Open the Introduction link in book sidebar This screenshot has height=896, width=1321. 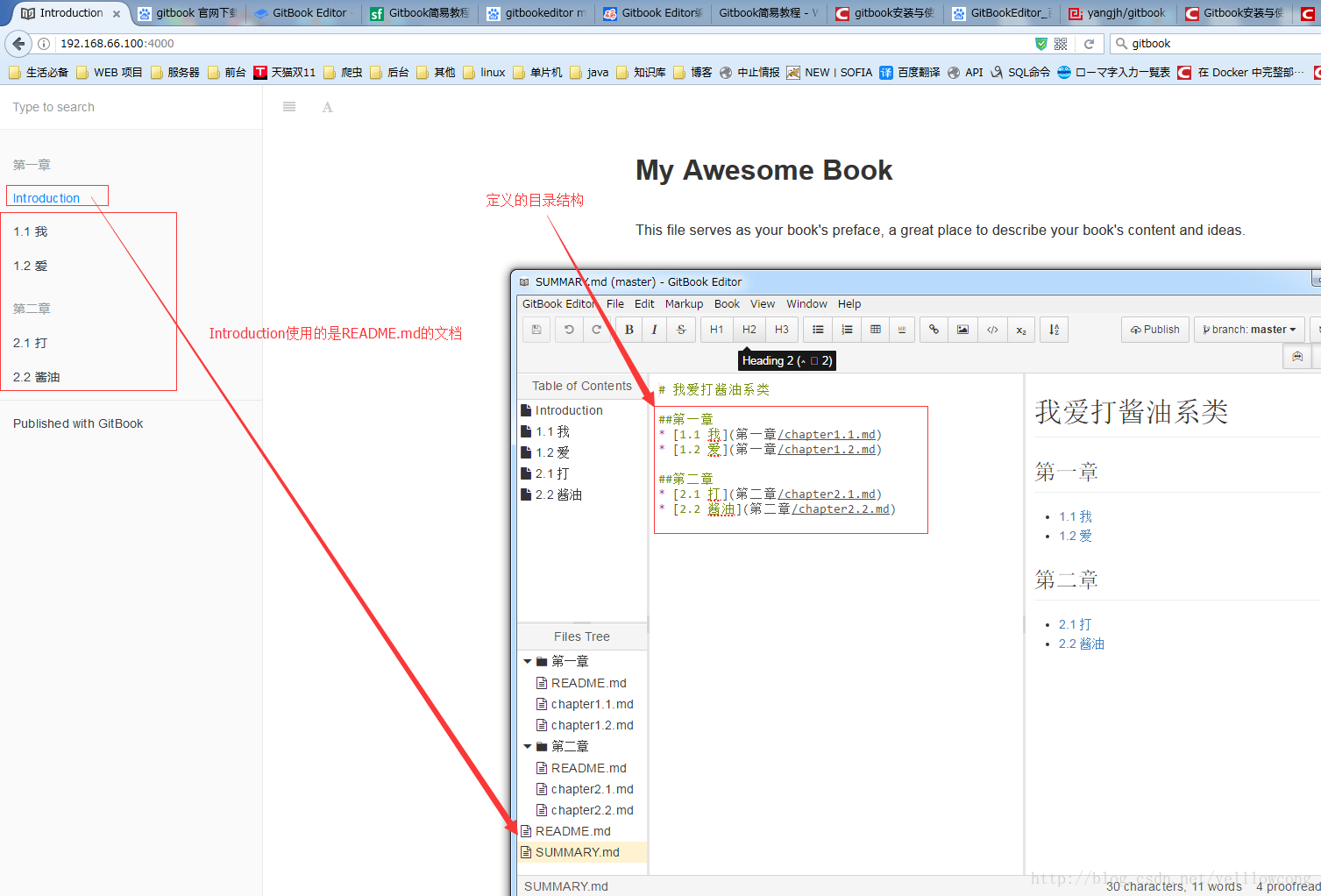pos(46,198)
